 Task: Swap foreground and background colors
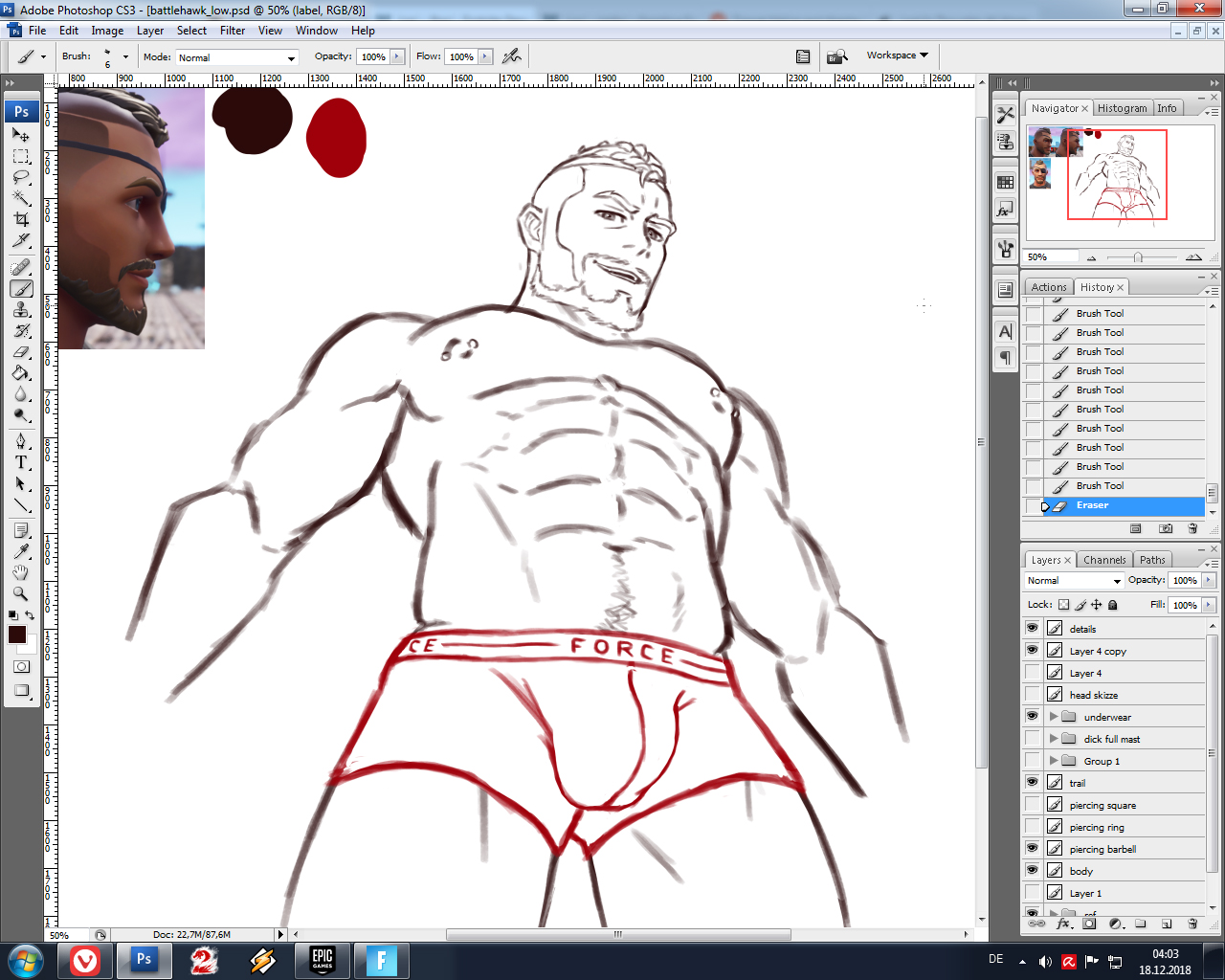point(30,615)
